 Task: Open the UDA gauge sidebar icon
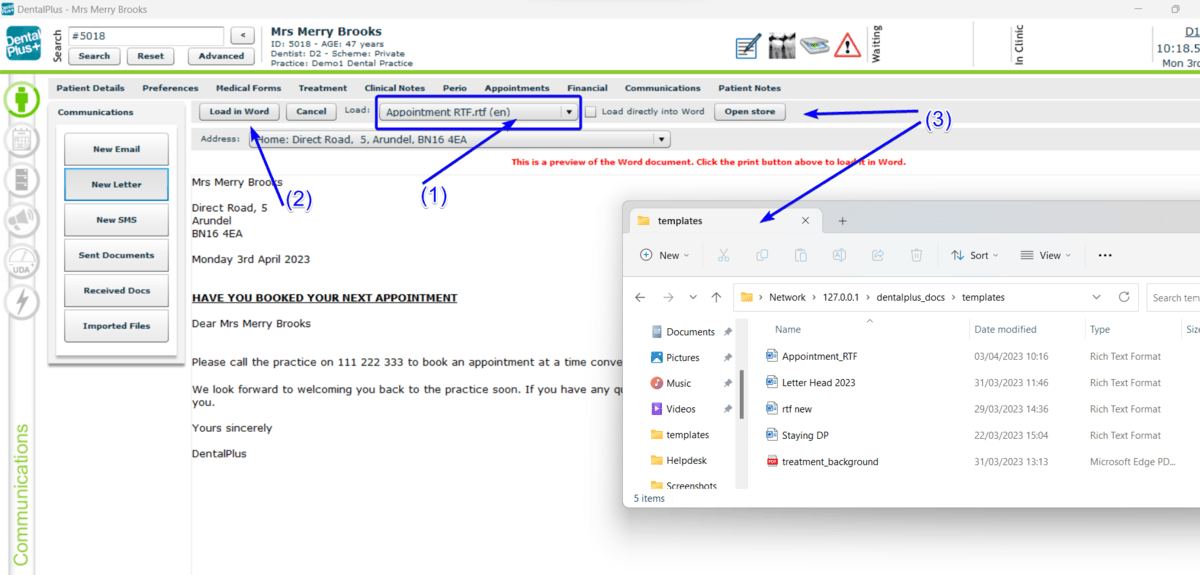21,262
